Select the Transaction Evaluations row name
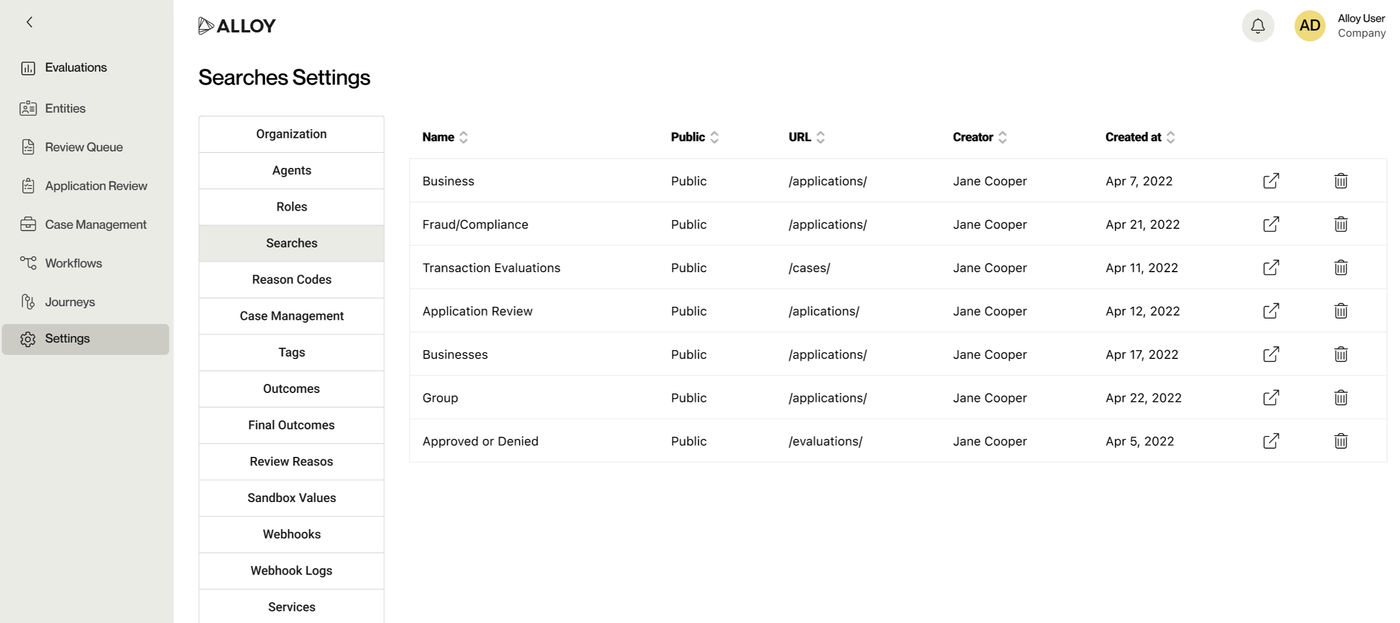This screenshot has height=623, width=1400. [x=491, y=268]
